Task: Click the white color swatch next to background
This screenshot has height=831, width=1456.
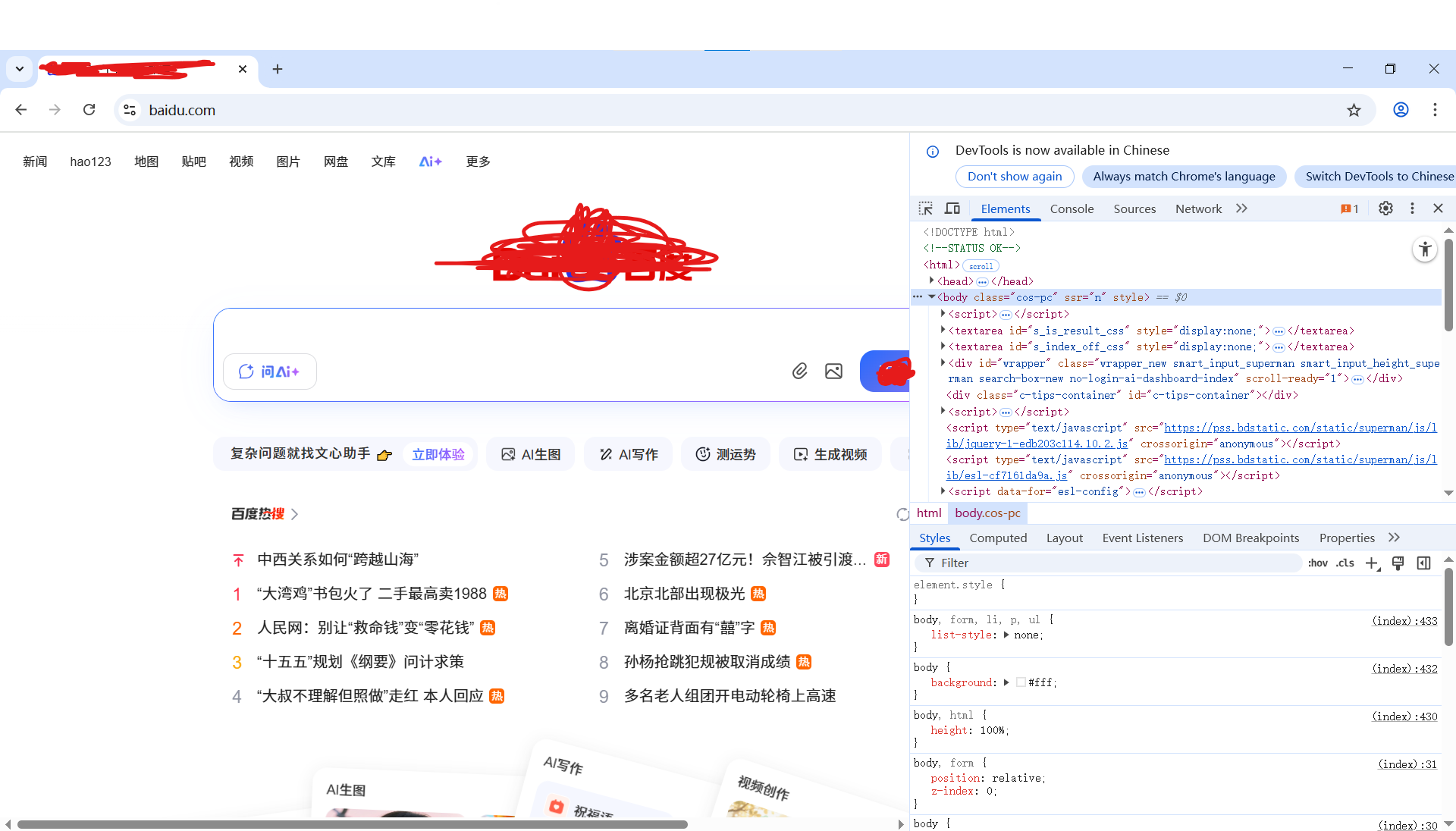Action: pos(1020,682)
